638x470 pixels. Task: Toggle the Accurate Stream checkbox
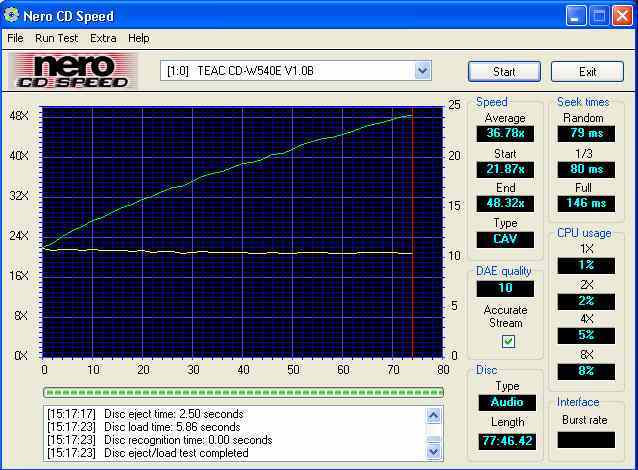[x=508, y=341]
